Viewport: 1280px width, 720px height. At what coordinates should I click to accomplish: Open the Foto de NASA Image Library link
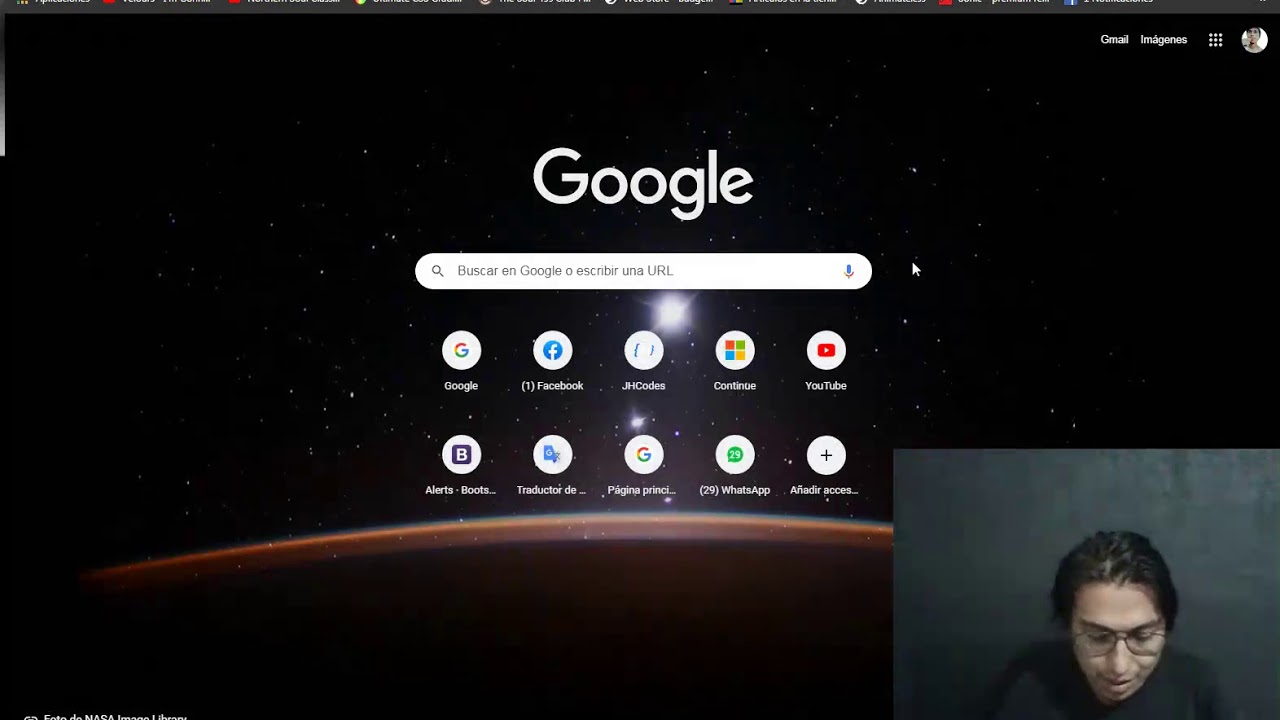point(114,716)
